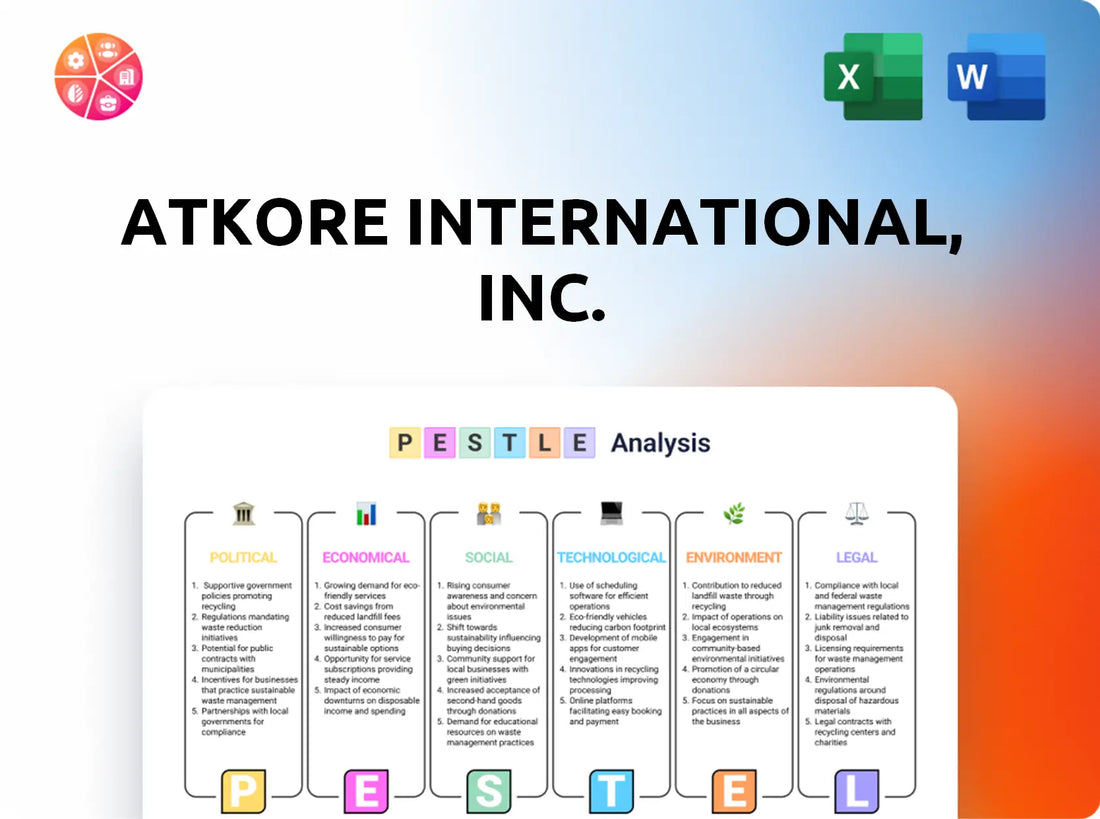Click "Promotion of a circular economy through donations"
The width and height of the screenshot is (1100, 819).
[731, 680]
